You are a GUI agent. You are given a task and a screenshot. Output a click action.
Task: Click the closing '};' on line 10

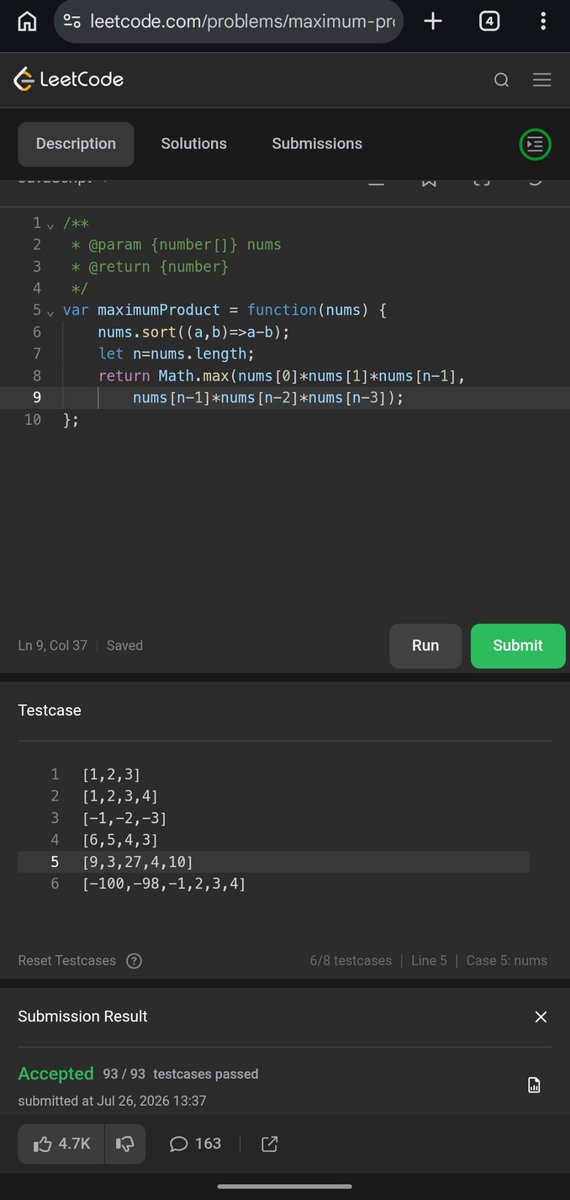pyautogui.click(x=70, y=420)
